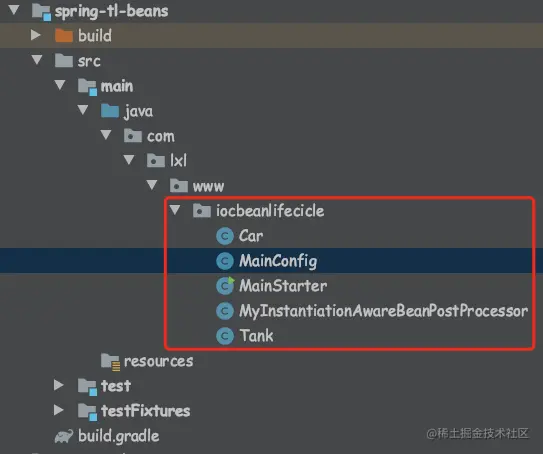Expand the testFixtures folder
The height and width of the screenshot is (454, 543).
[59, 410]
